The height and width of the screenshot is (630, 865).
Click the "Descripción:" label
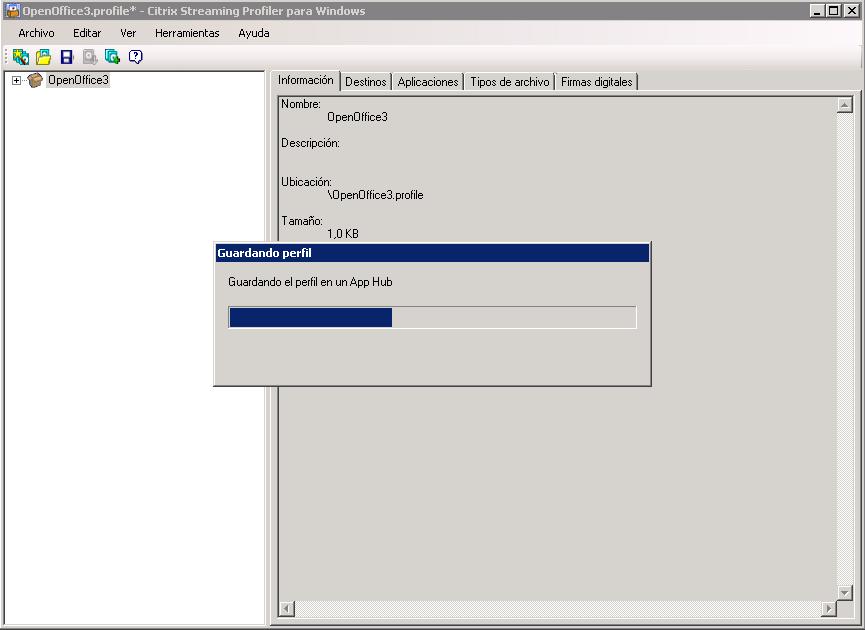click(x=310, y=143)
